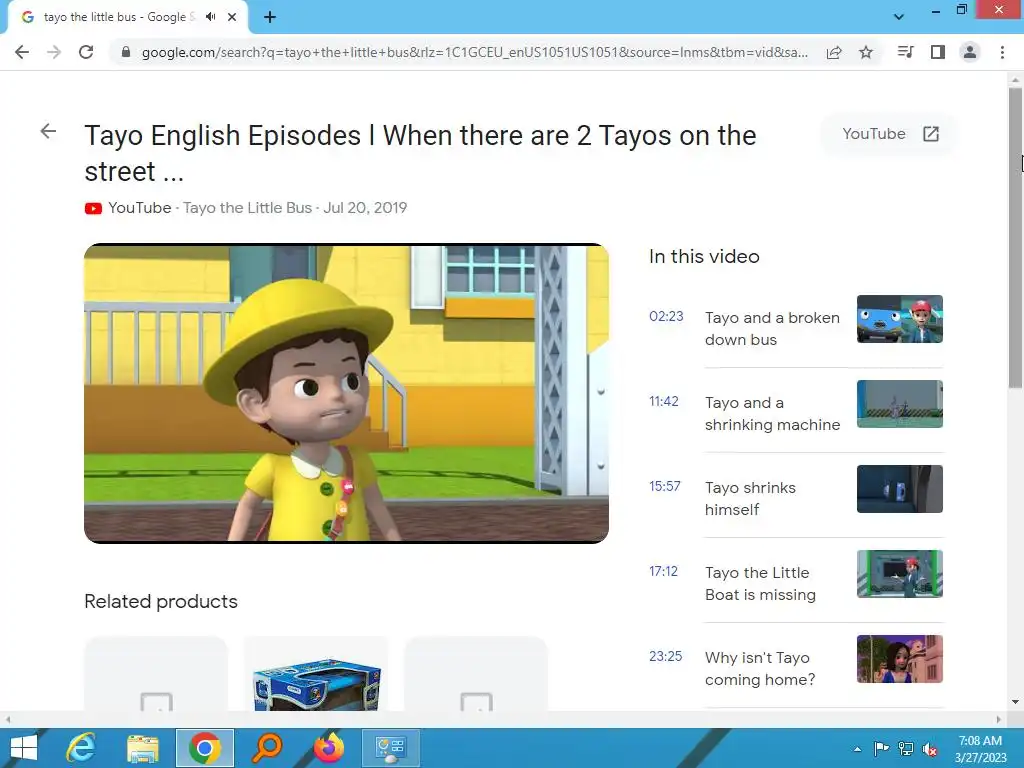Open the YouTube source link text

coord(140,208)
